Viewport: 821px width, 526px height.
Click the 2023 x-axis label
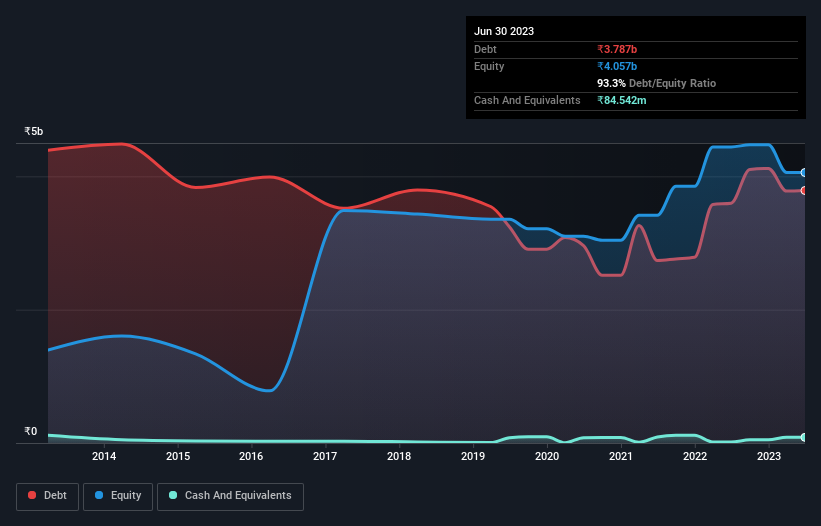tap(769, 456)
